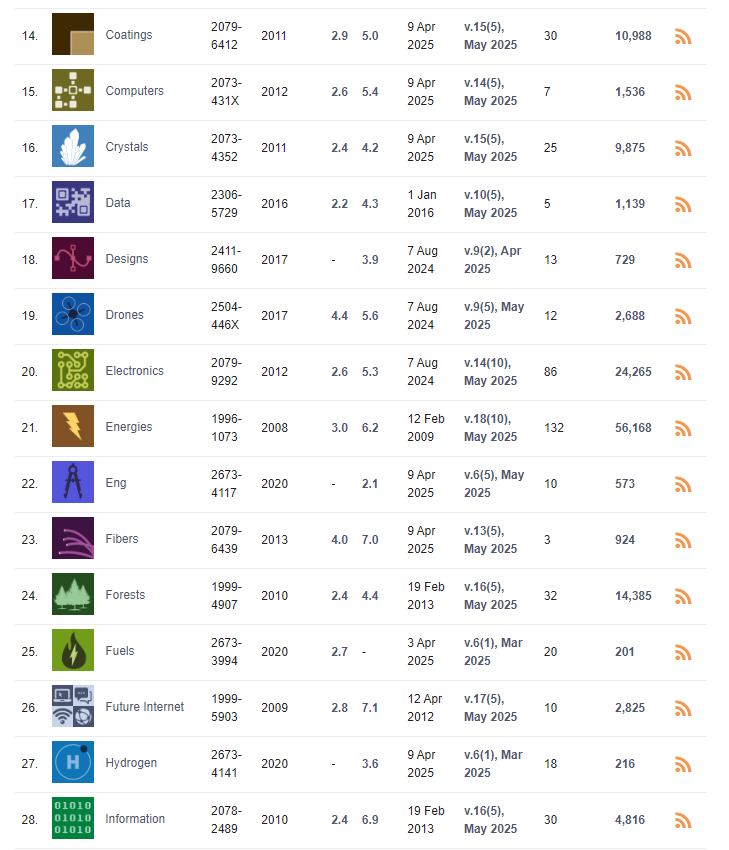Click the Hydrogen journal name link
729x850 pixels.
tap(131, 763)
